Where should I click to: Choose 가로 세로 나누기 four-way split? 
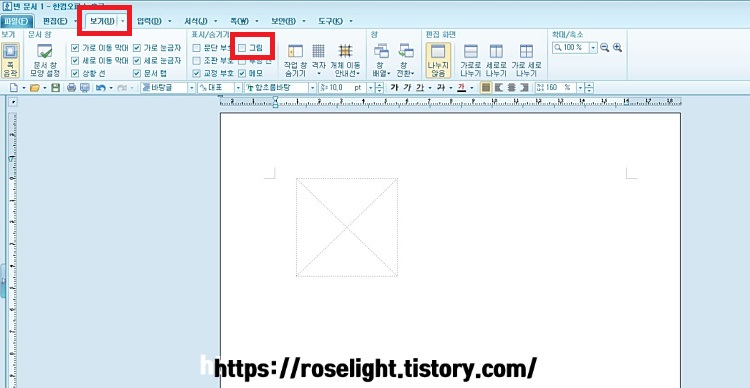(526, 61)
